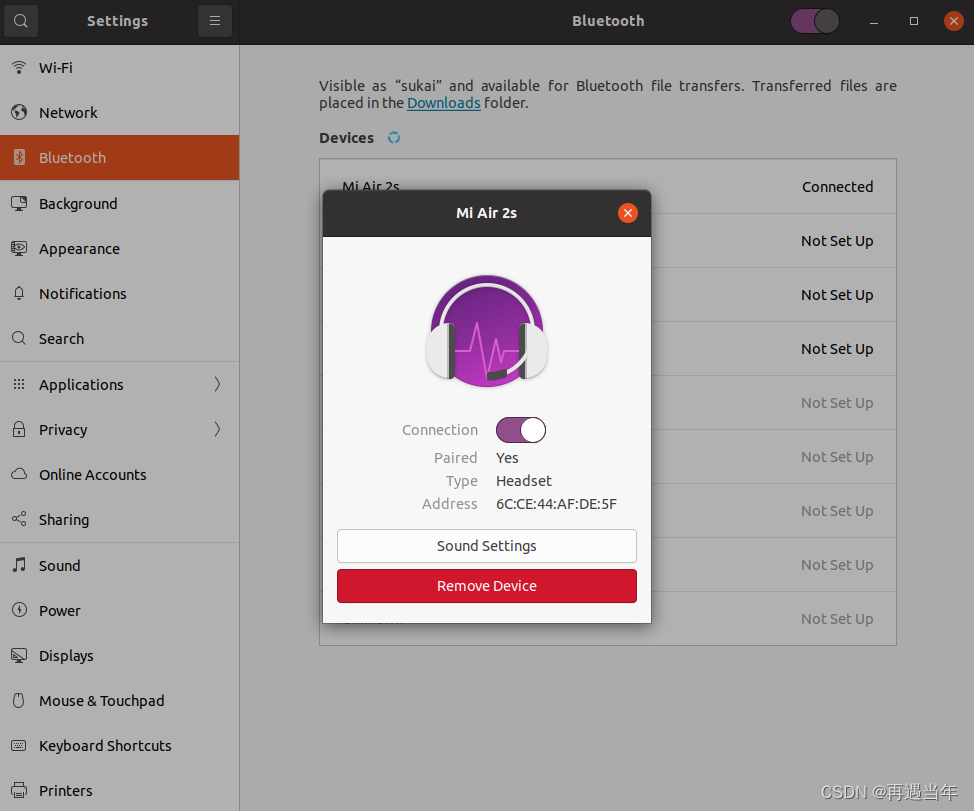974x811 pixels.
Task: Open the hamburger menu in Settings header
Action: [215, 21]
